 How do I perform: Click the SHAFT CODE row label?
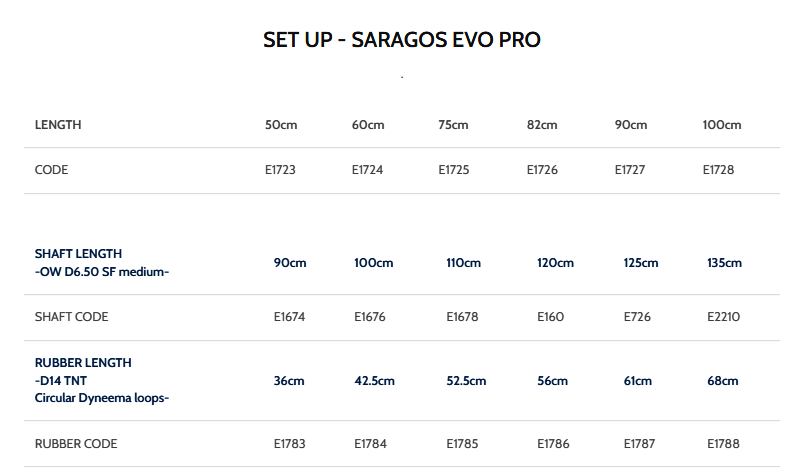pyautogui.click(x=71, y=317)
